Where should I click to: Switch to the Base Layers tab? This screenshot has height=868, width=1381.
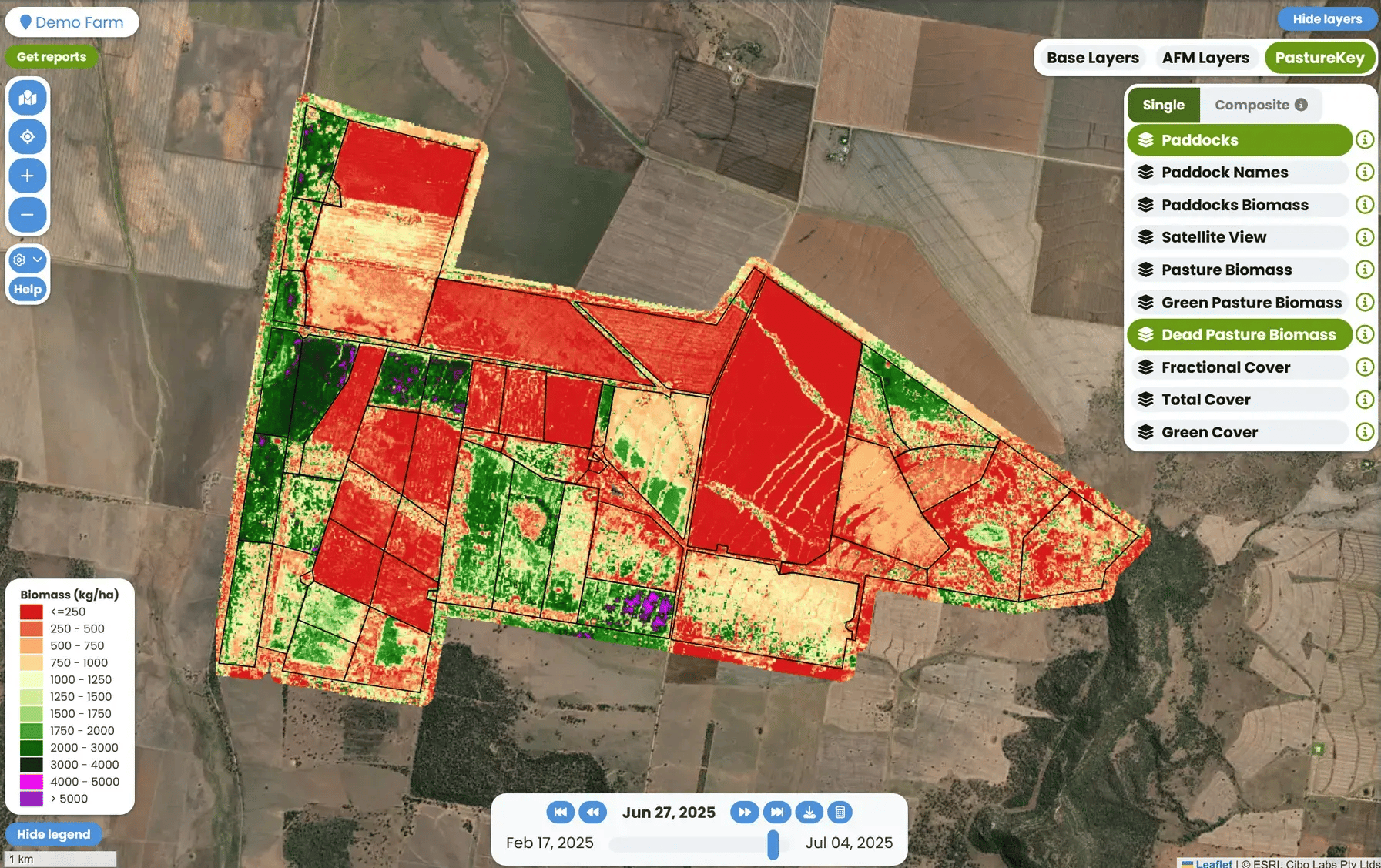point(1092,58)
